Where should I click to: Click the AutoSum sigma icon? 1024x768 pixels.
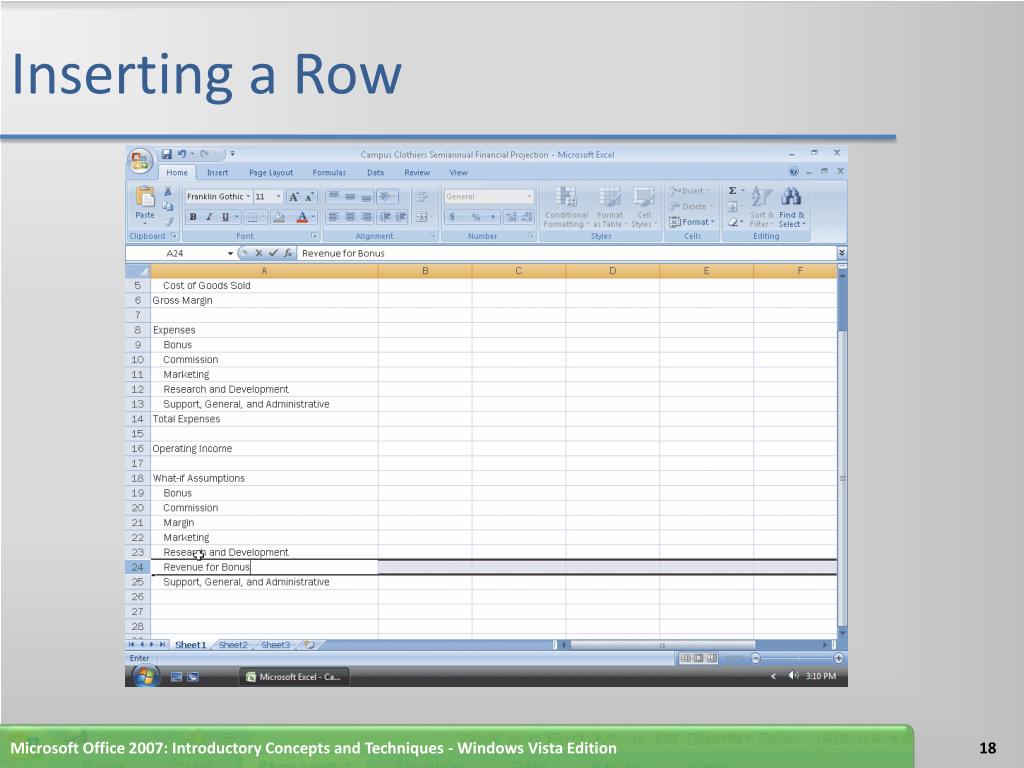point(733,191)
